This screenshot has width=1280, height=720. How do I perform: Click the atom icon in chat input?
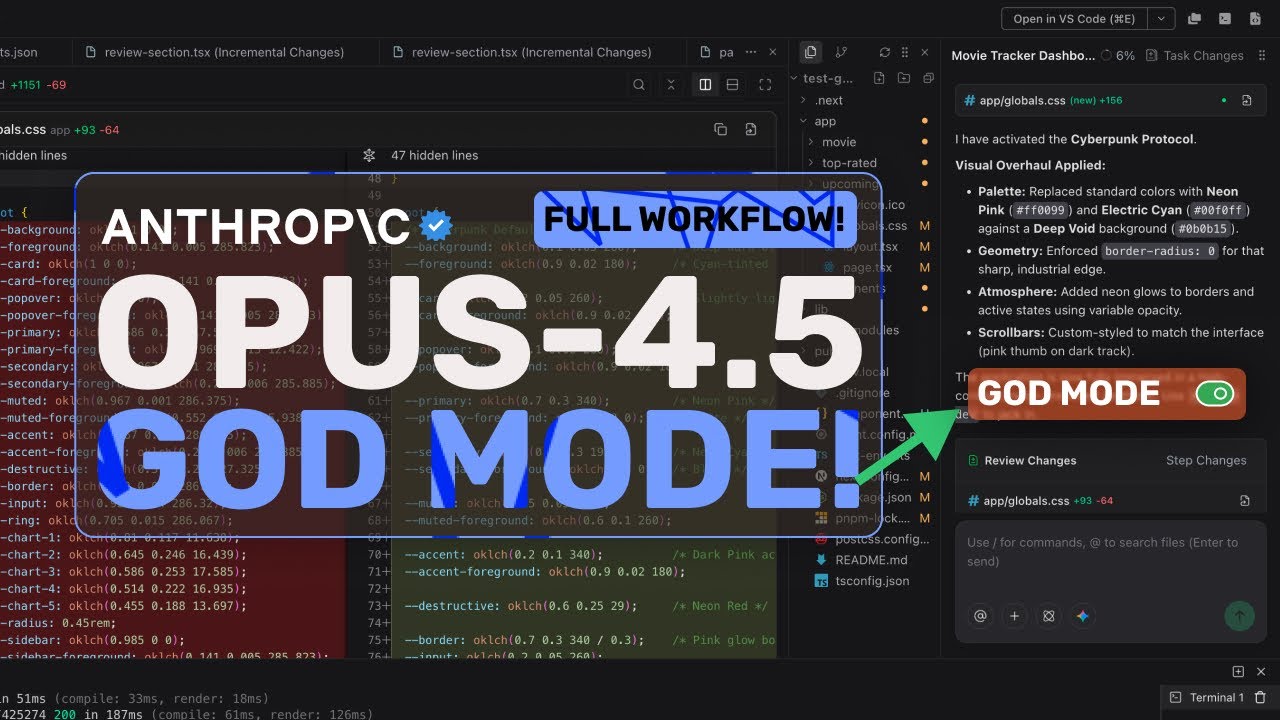tap(1048, 616)
